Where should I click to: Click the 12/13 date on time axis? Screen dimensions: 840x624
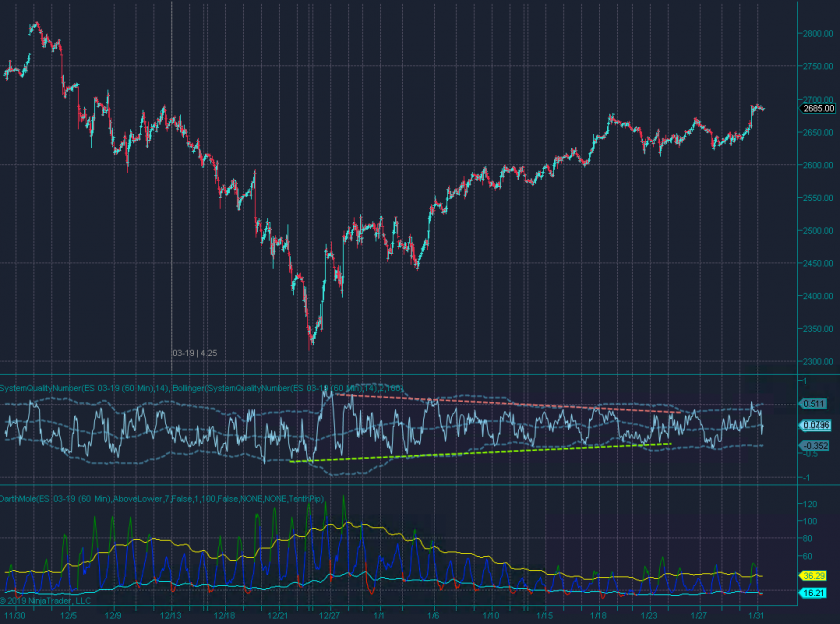[170, 617]
